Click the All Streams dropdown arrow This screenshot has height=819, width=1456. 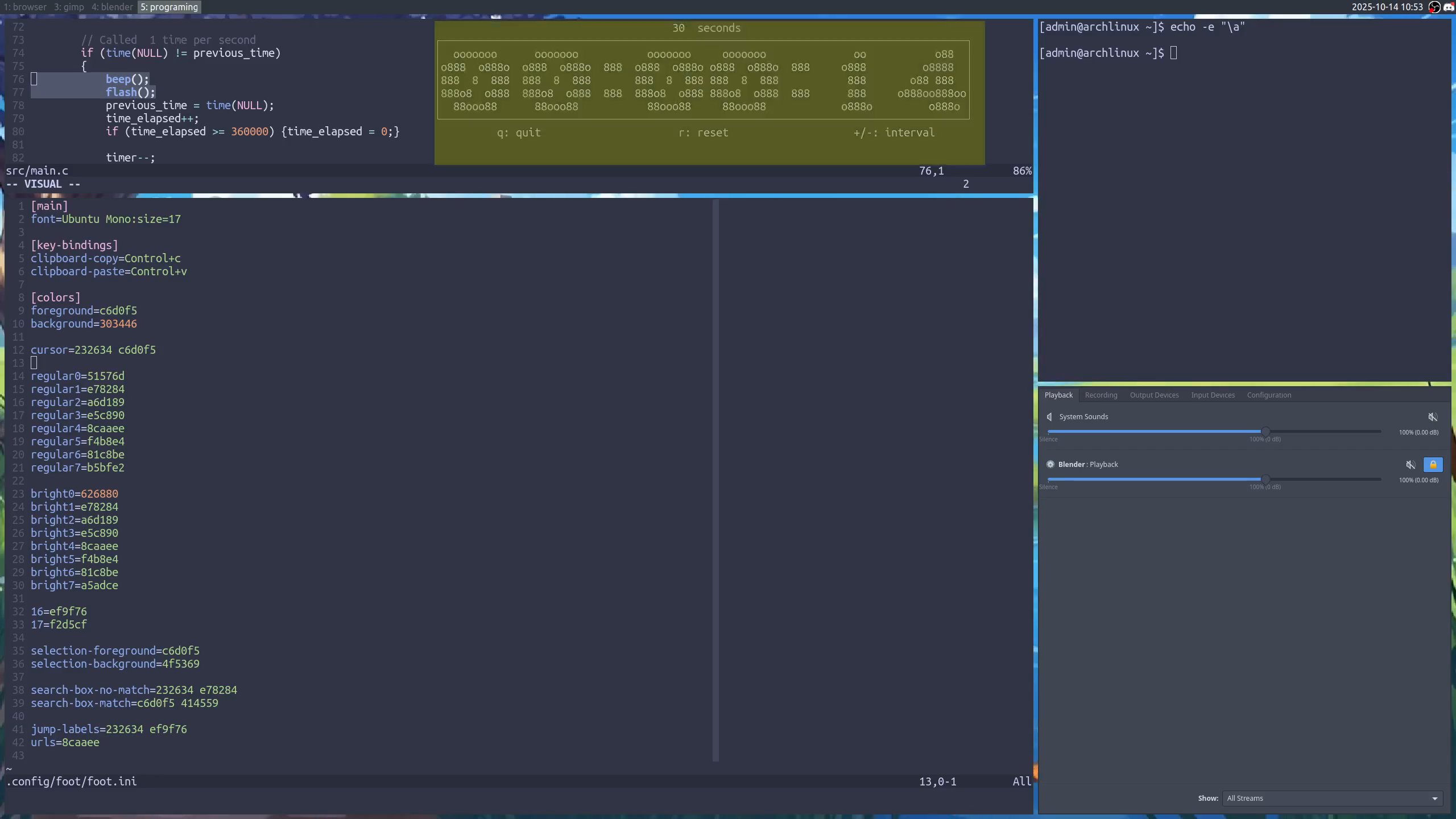(1434, 799)
